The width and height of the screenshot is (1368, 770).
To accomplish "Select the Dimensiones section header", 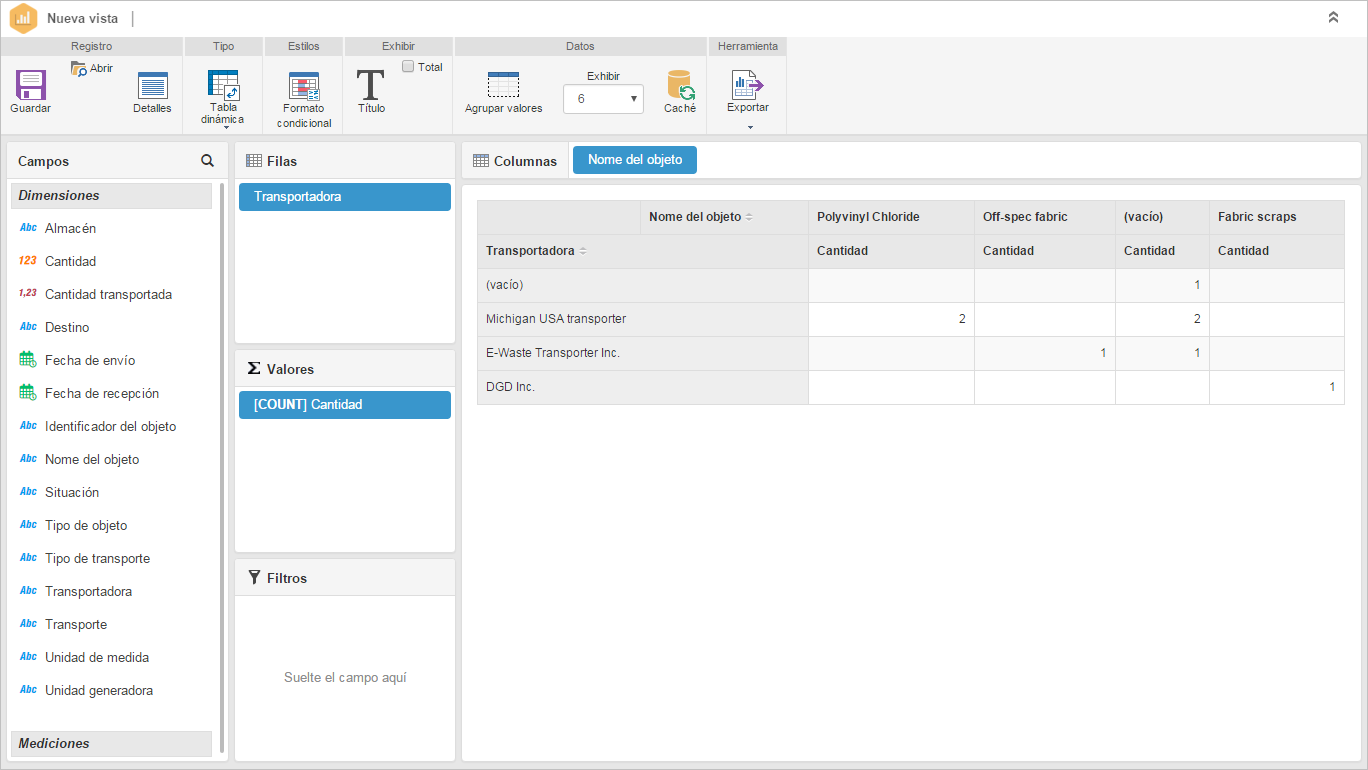I will point(111,195).
